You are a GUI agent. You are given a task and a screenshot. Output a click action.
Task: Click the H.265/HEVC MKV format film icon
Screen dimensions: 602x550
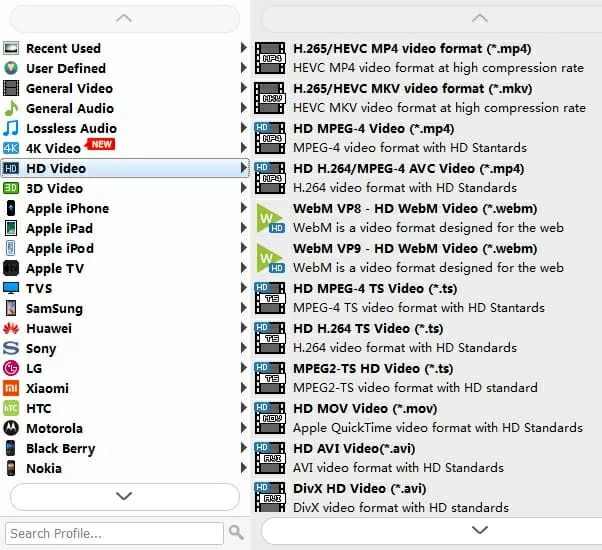pyautogui.click(x=270, y=98)
